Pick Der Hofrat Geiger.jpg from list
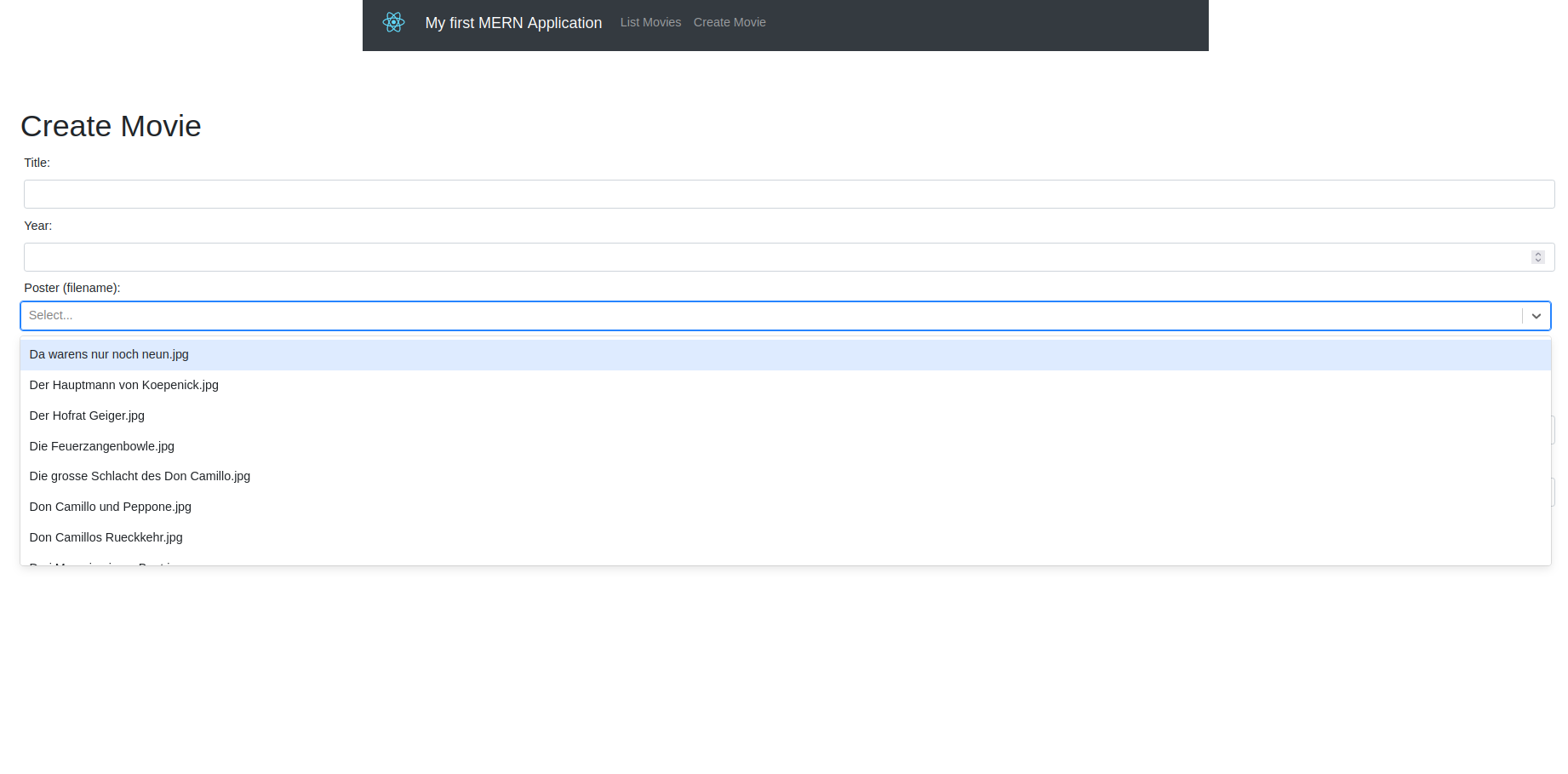 785,416
